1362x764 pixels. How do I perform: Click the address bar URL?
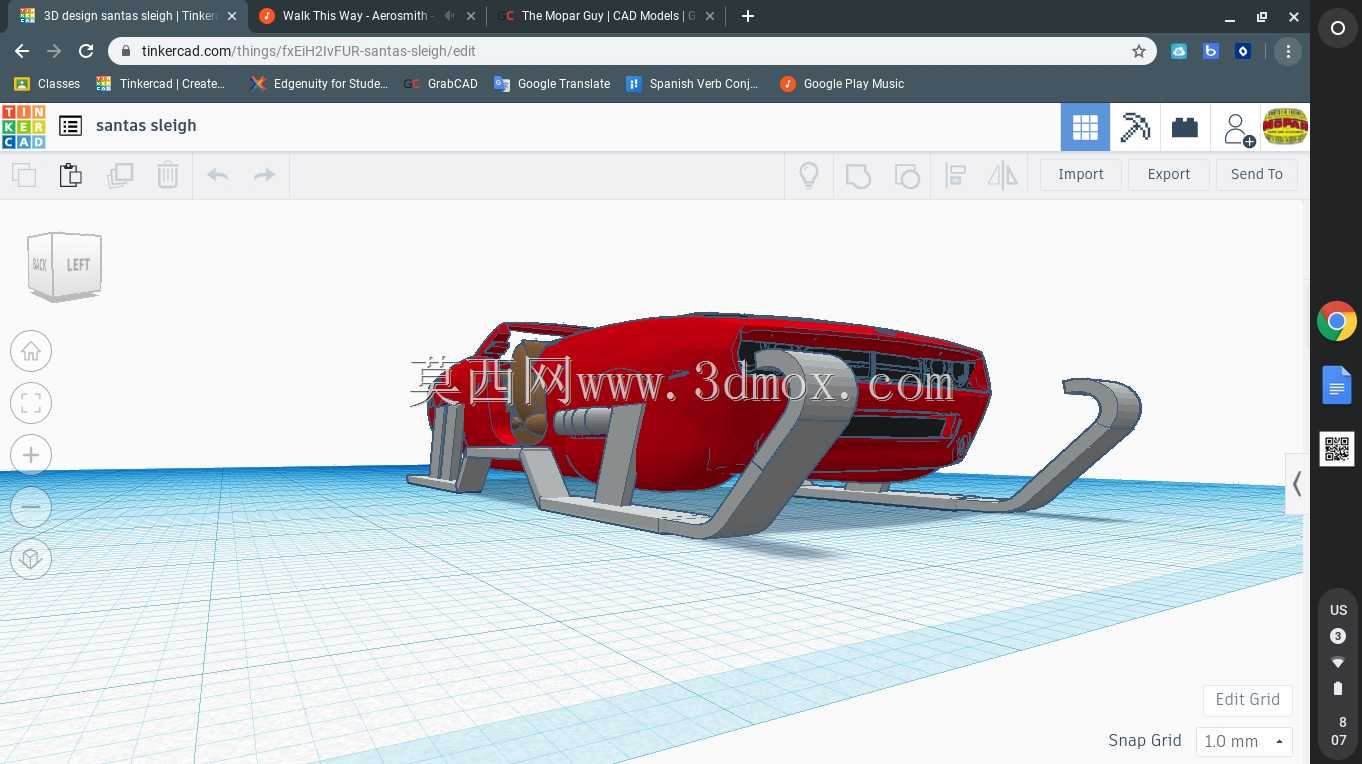click(309, 51)
